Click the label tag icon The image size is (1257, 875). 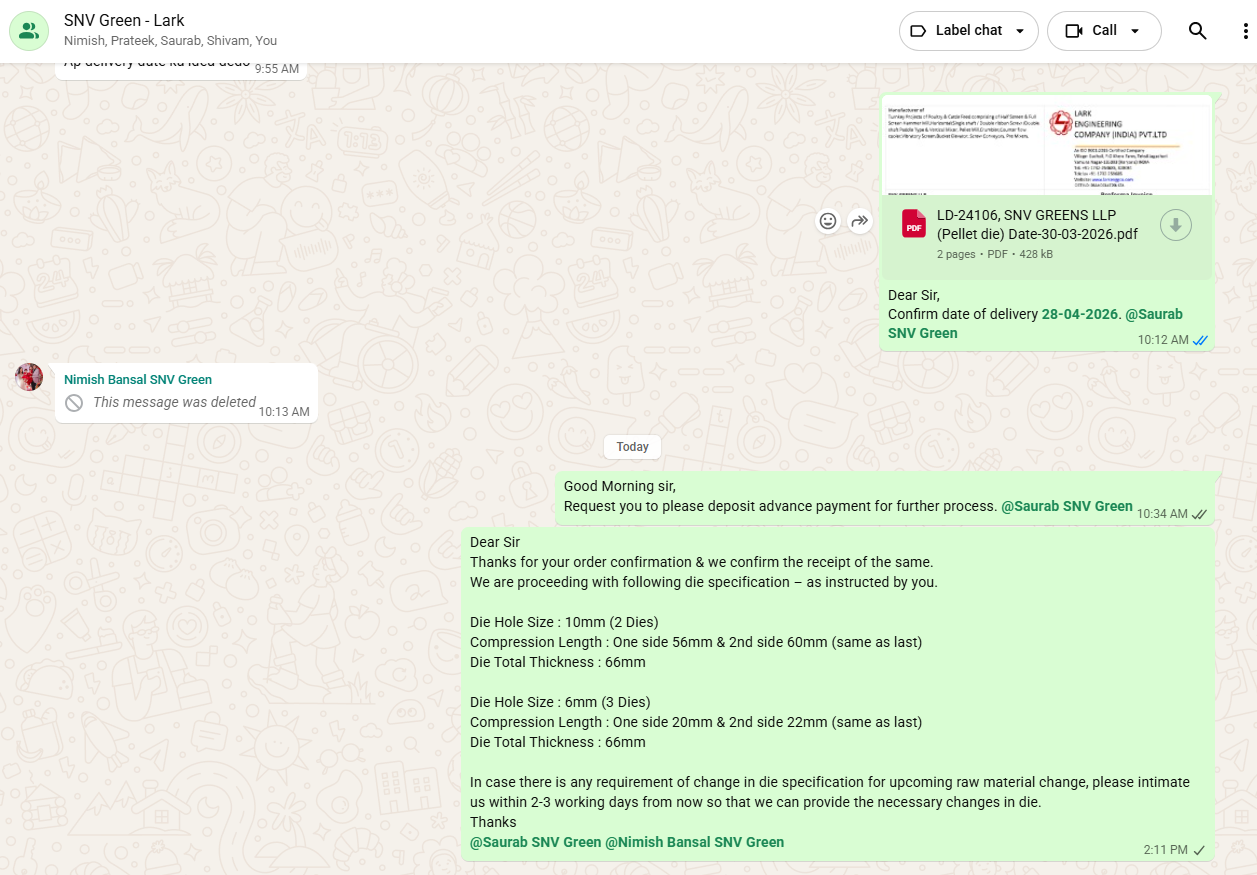918,31
